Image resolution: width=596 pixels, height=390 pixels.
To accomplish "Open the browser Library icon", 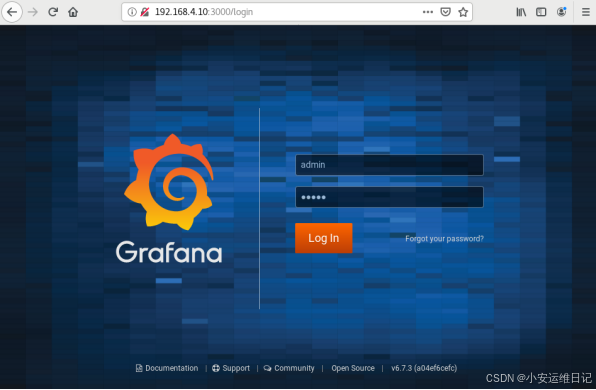I will pos(521,12).
